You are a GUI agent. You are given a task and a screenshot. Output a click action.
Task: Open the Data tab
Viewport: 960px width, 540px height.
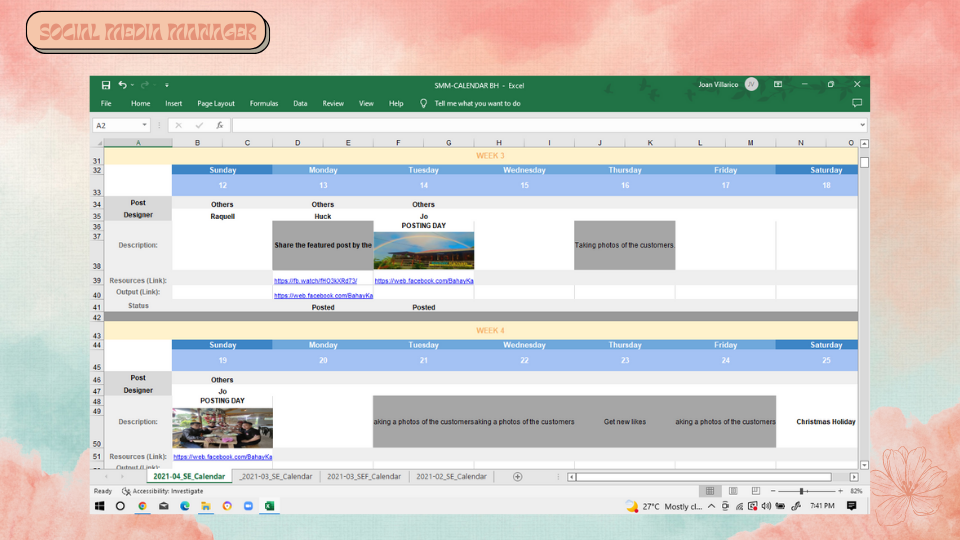[300, 103]
